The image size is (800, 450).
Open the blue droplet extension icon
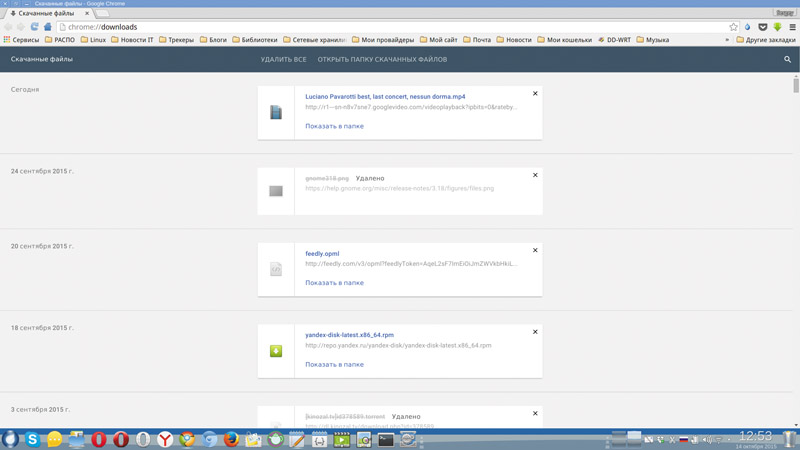(x=747, y=27)
